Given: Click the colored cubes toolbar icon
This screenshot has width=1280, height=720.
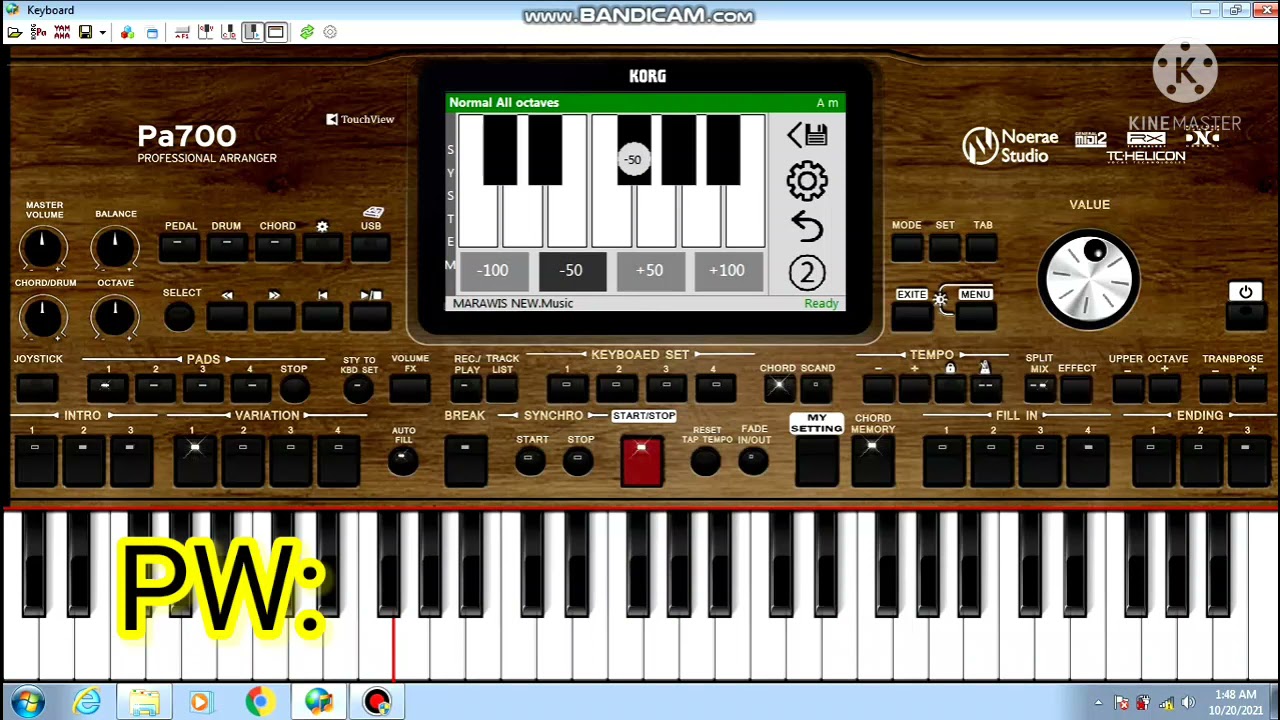Looking at the screenshot, I should (x=127, y=33).
